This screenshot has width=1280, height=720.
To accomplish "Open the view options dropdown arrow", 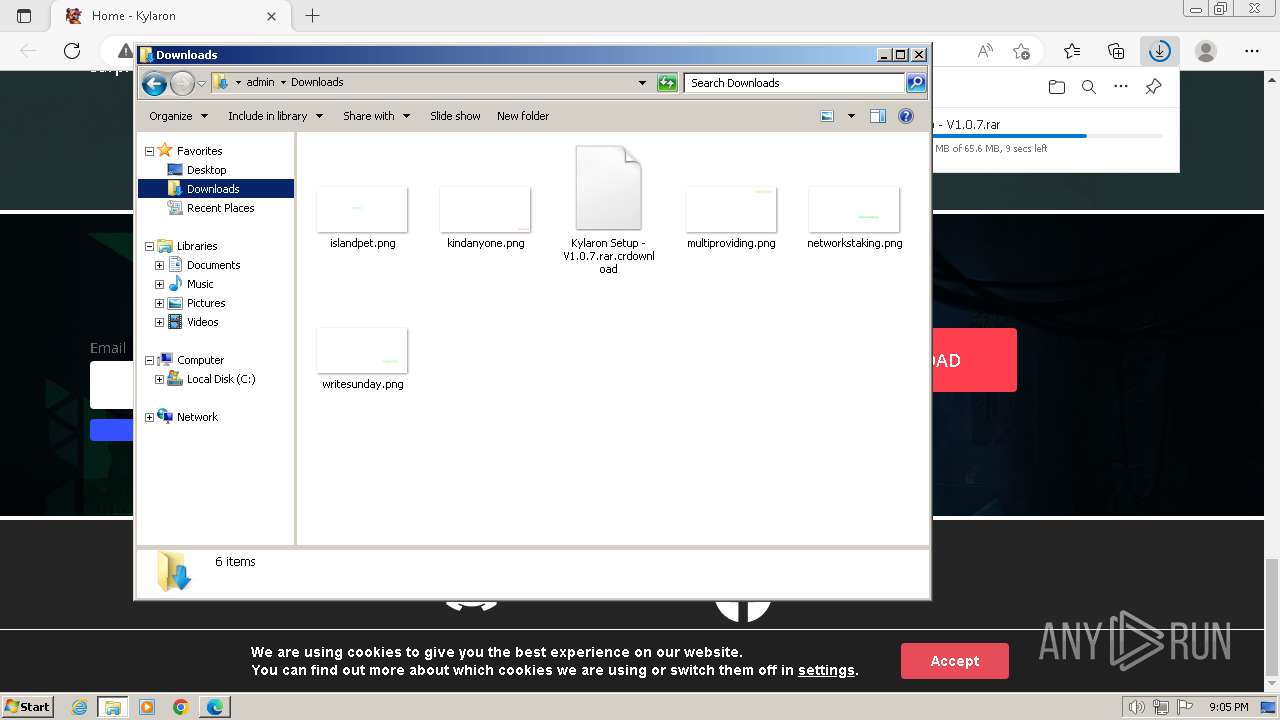I will tap(851, 116).
